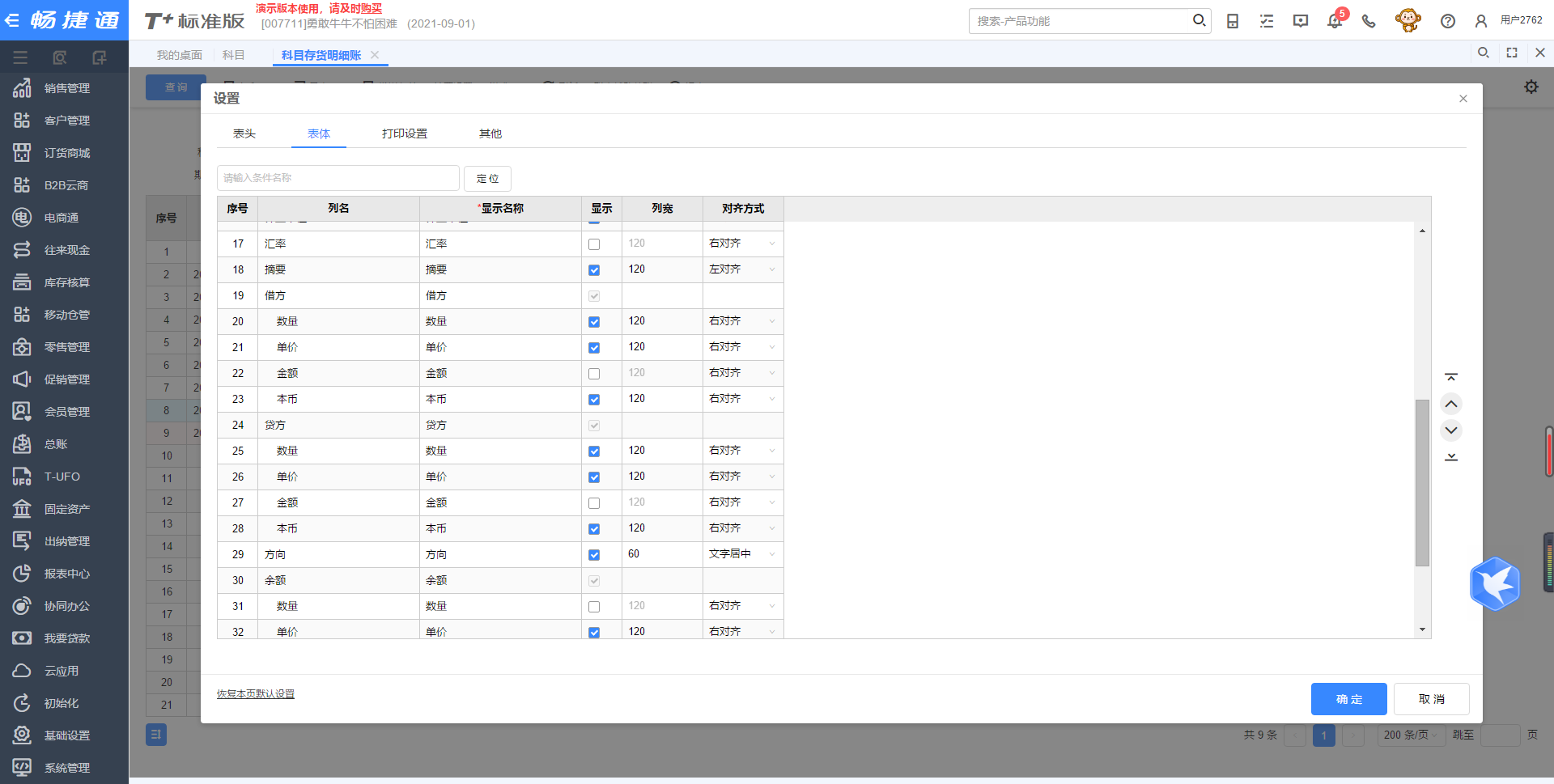Check display for row 27 金额
Image resolution: width=1554 pixels, height=784 pixels.
click(x=594, y=503)
